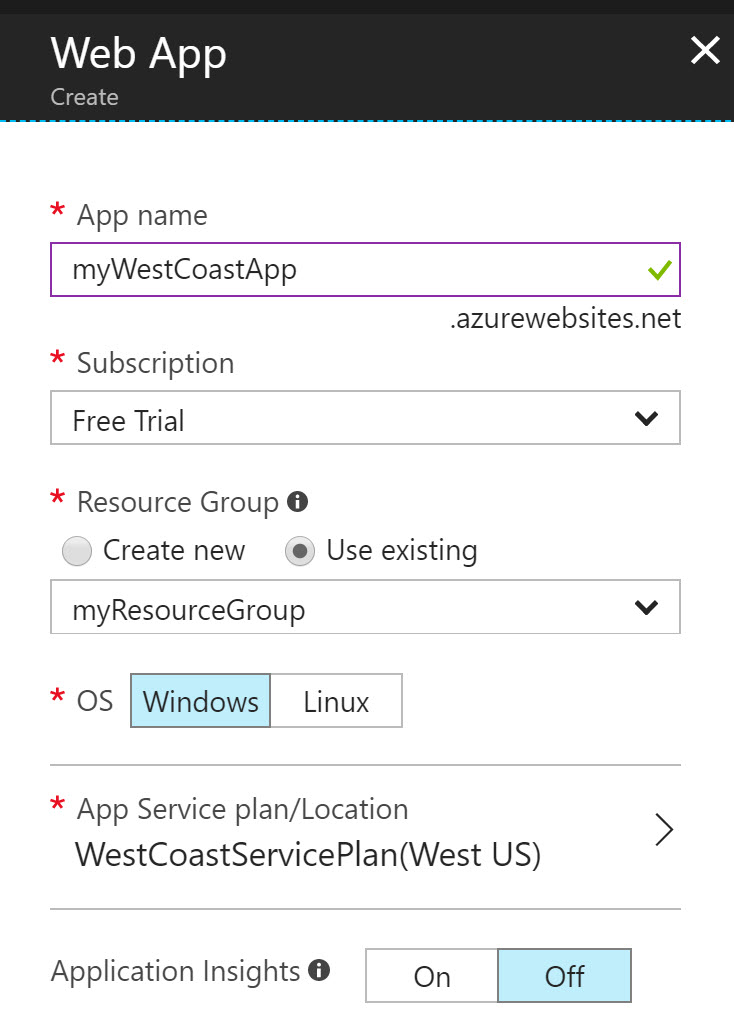Click the App Service plan chevron arrow
The height and width of the screenshot is (1025, 734).
(x=663, y=830)
